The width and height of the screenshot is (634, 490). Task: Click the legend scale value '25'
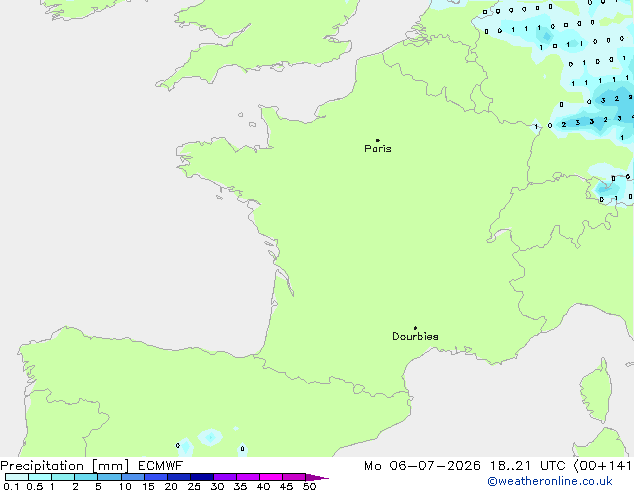(x=194, y=486)
